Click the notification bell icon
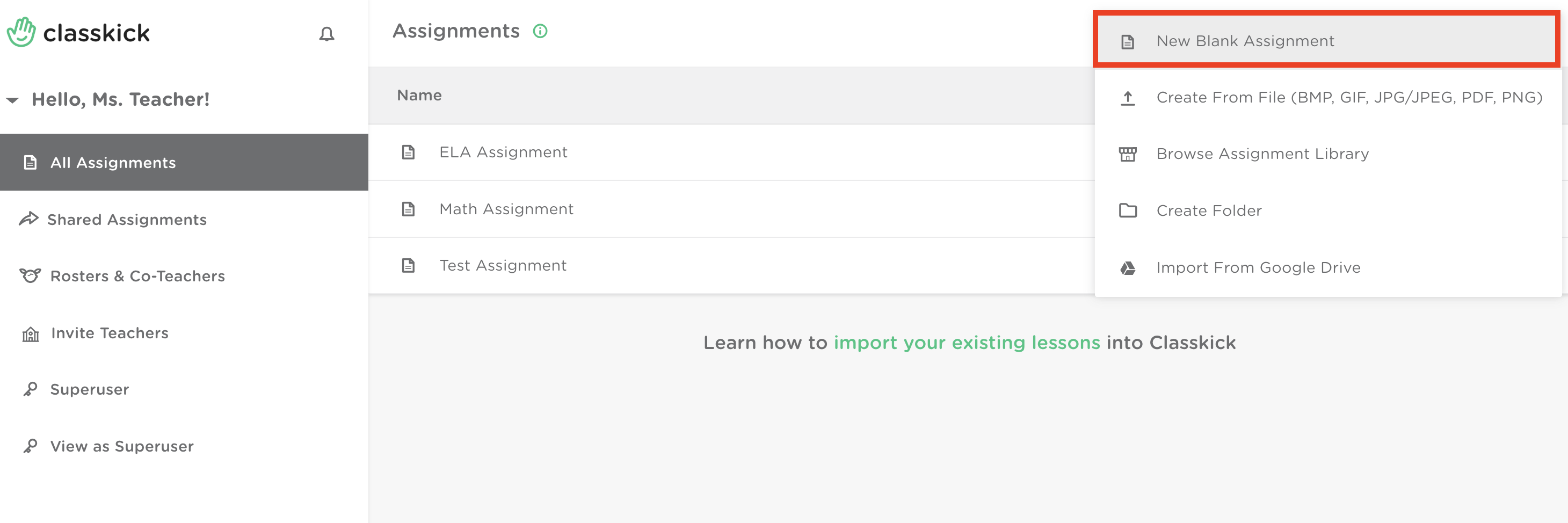 coord(327,34)
